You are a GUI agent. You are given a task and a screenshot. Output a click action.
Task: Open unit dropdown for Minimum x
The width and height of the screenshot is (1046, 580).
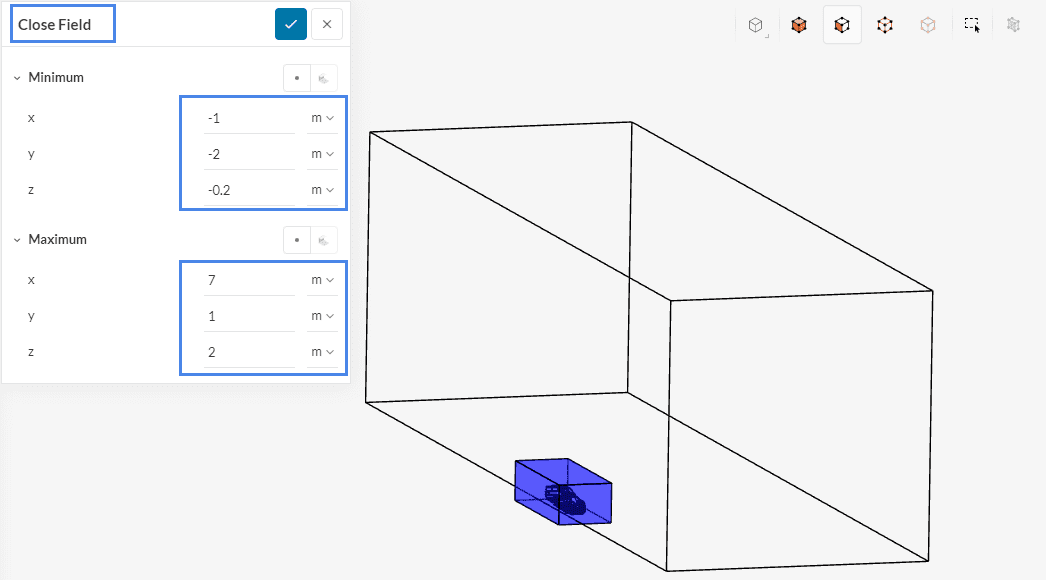tap(322, 118)
